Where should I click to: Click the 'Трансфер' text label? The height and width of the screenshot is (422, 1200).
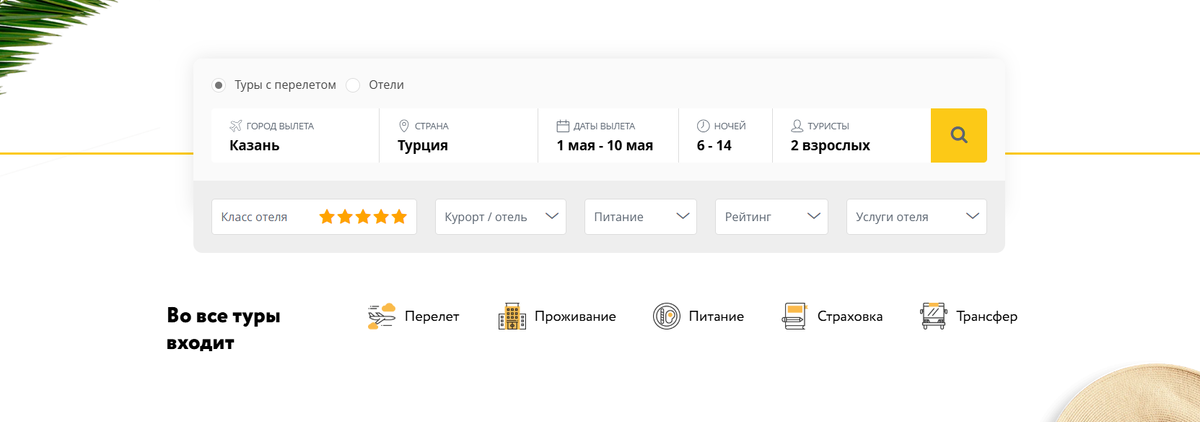pos(987,317)
